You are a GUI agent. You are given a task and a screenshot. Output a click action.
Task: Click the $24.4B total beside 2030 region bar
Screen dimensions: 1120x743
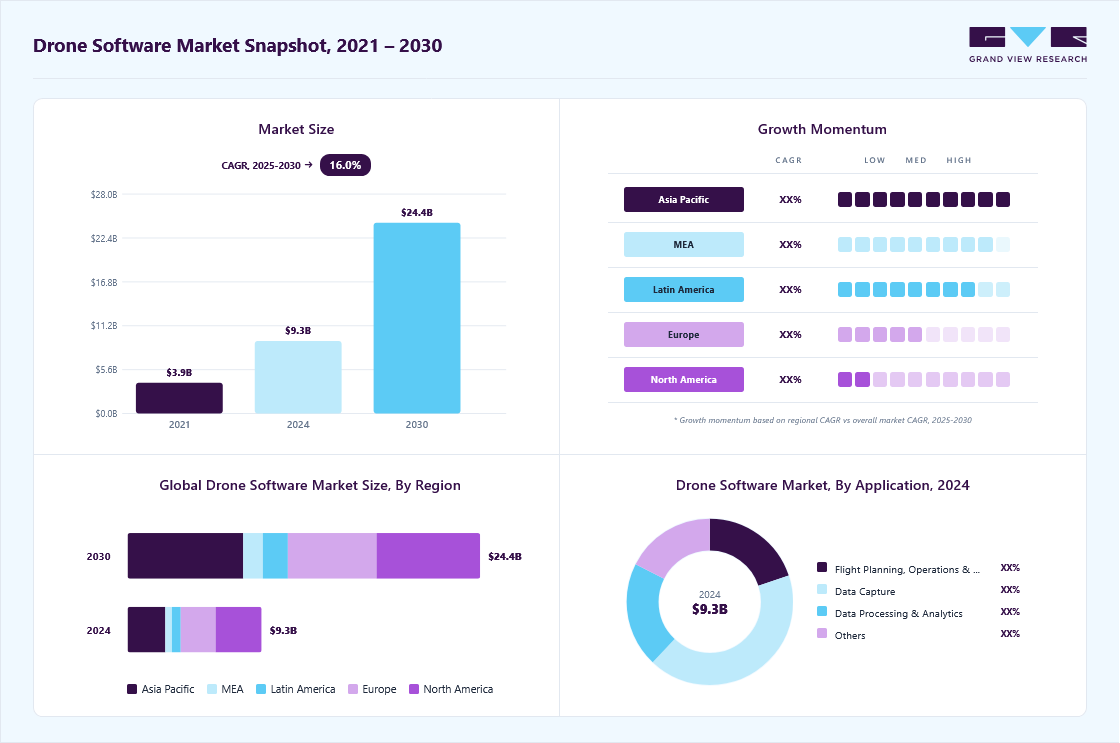(x=505, y=557)
